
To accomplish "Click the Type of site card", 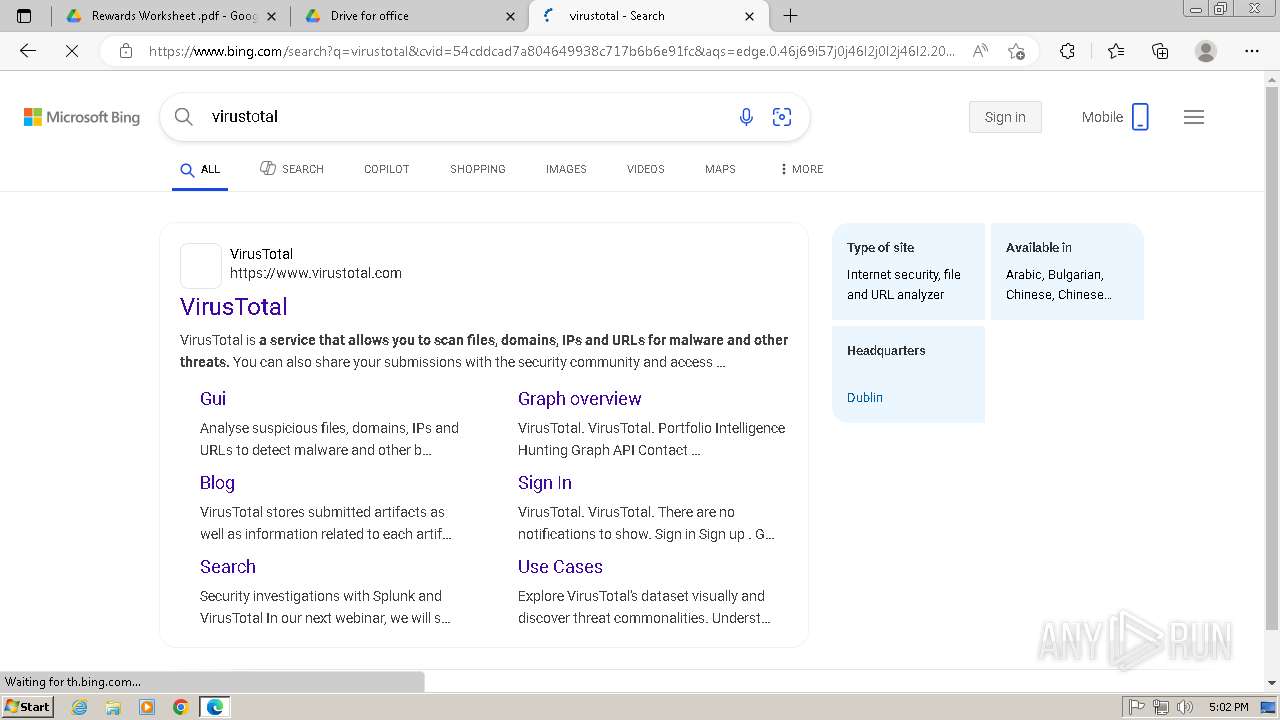I will (x=909, y=271).
